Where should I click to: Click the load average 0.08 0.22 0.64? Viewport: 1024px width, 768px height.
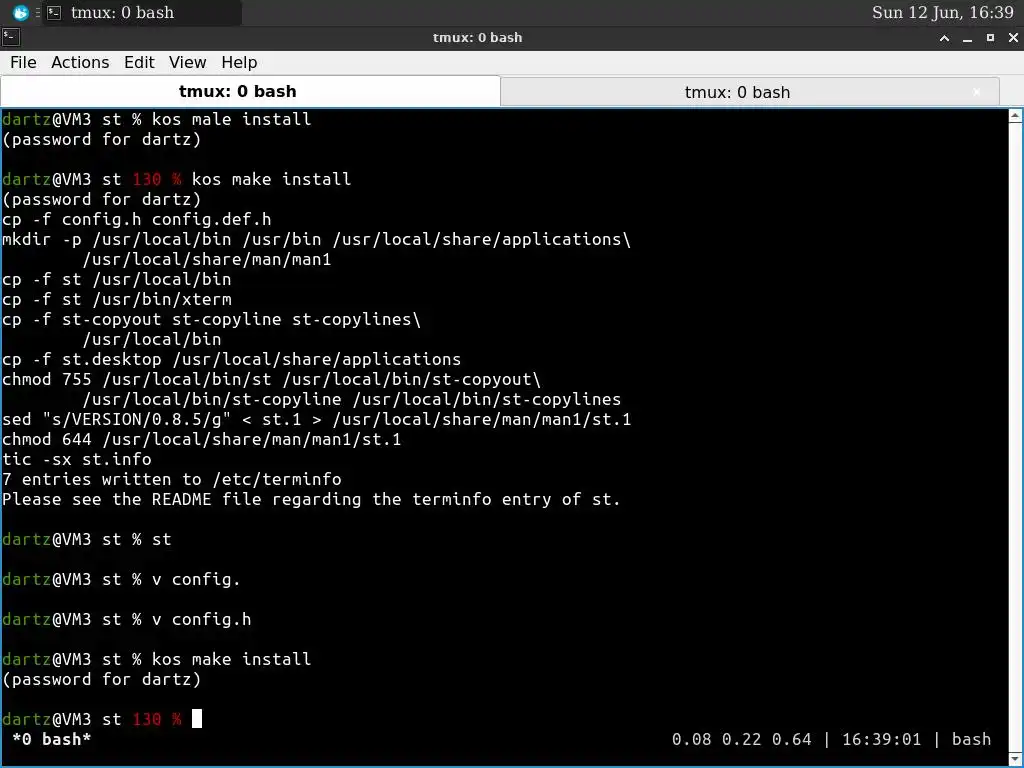(741, 739)
